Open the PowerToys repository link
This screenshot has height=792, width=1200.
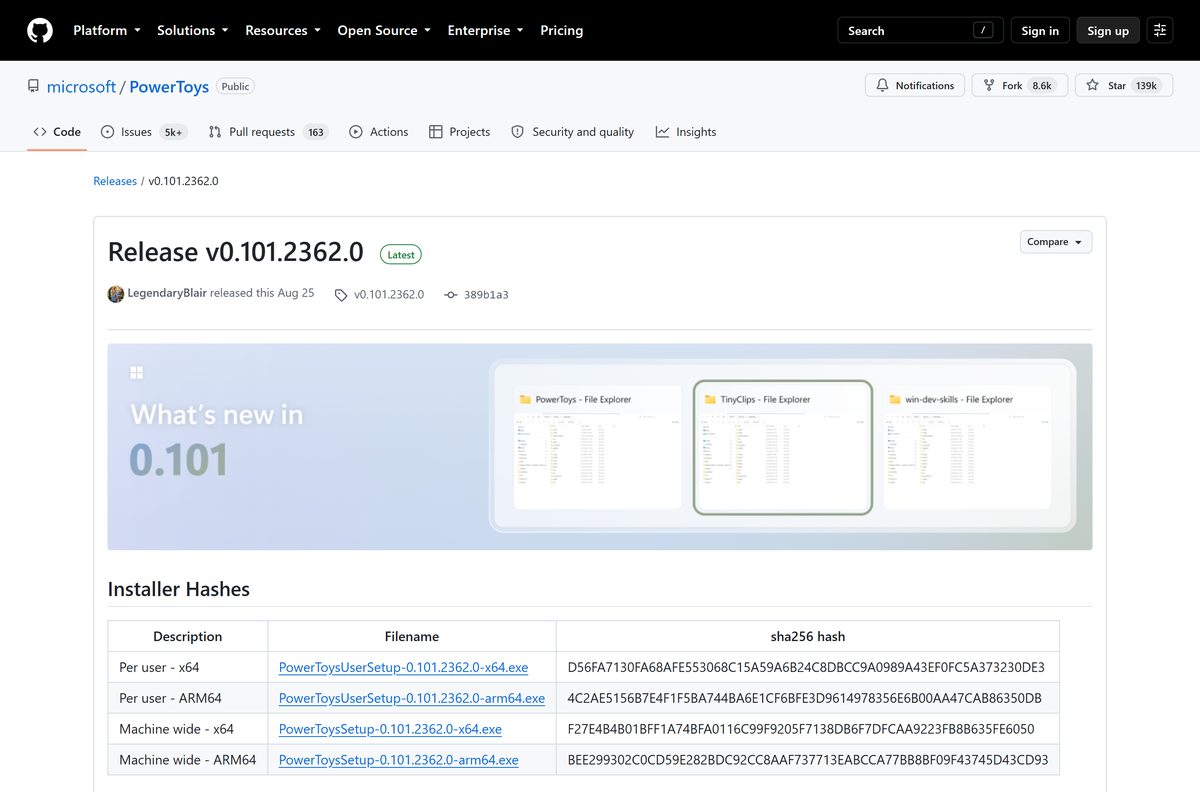coord(169,87)
